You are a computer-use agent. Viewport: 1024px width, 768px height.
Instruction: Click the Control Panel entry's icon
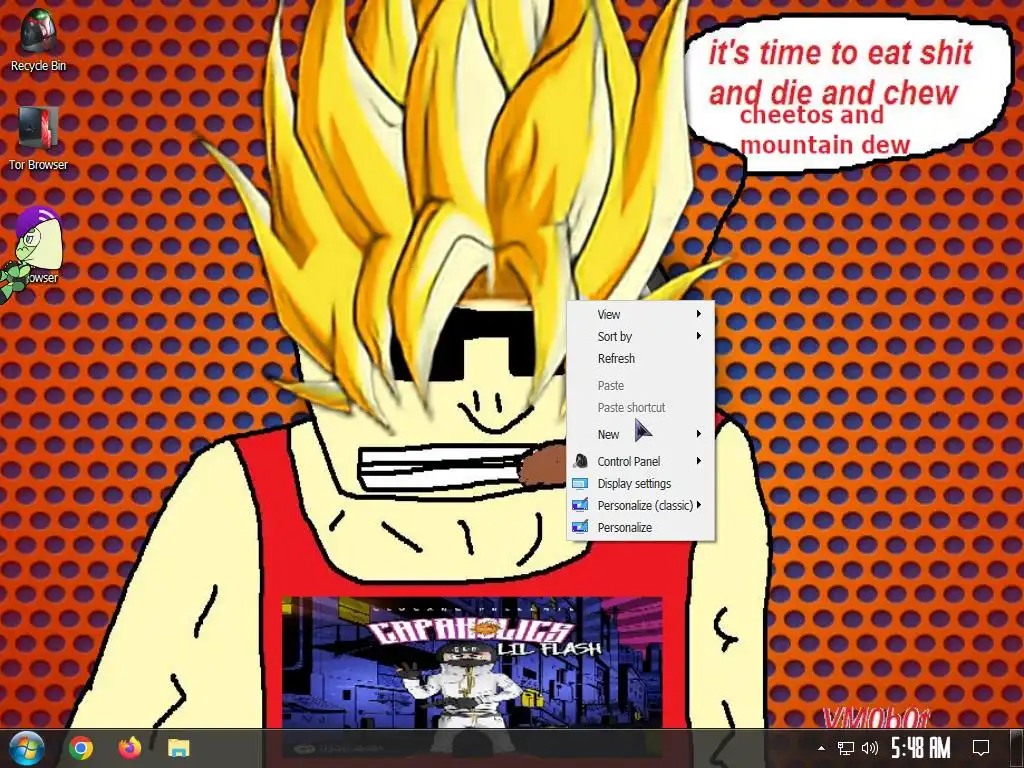coord(580,462)
